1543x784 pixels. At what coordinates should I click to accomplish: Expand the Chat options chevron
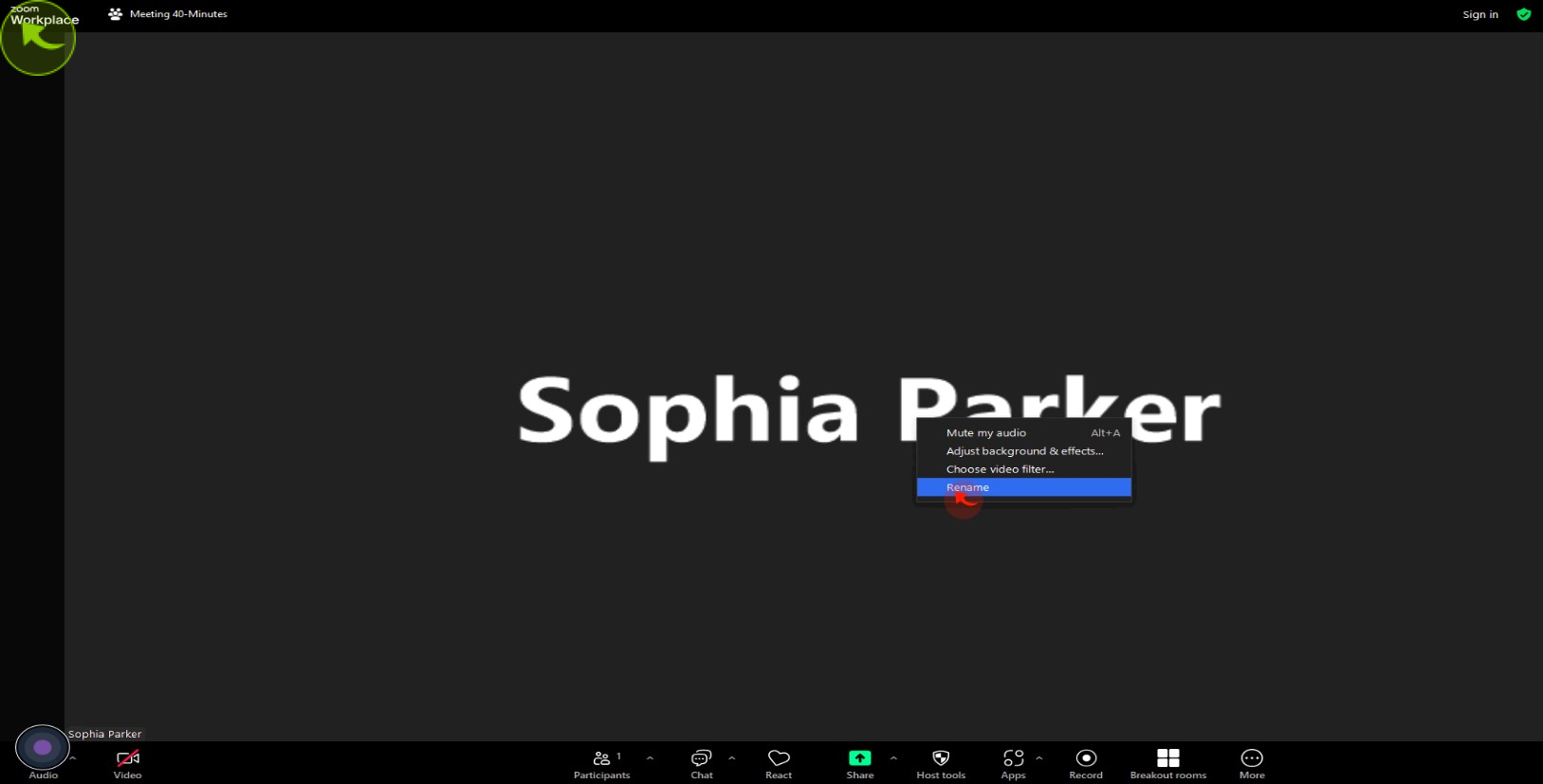(731, 757)
